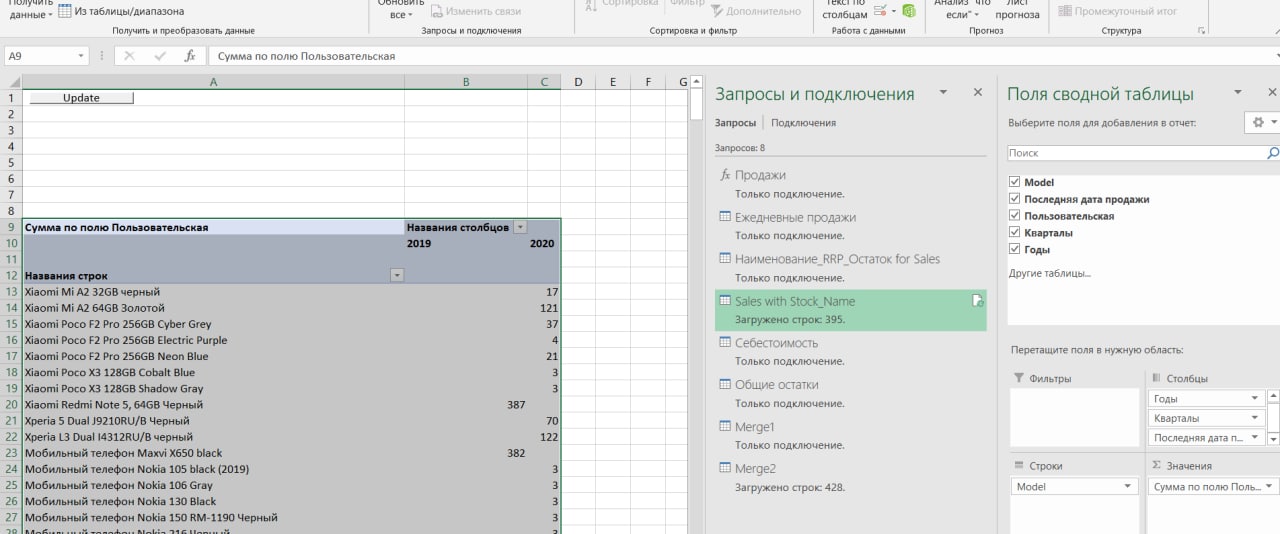Open Поля сводной таблицы pane options arrow
This screenshot has height=534, width=1280.
click(x=1238, y=92)
